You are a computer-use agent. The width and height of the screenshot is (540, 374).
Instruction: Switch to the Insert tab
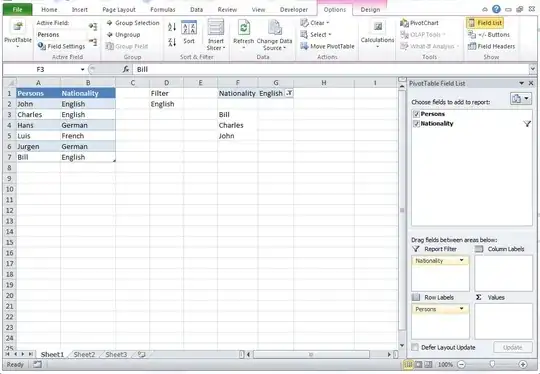click(x=80, y=10)
